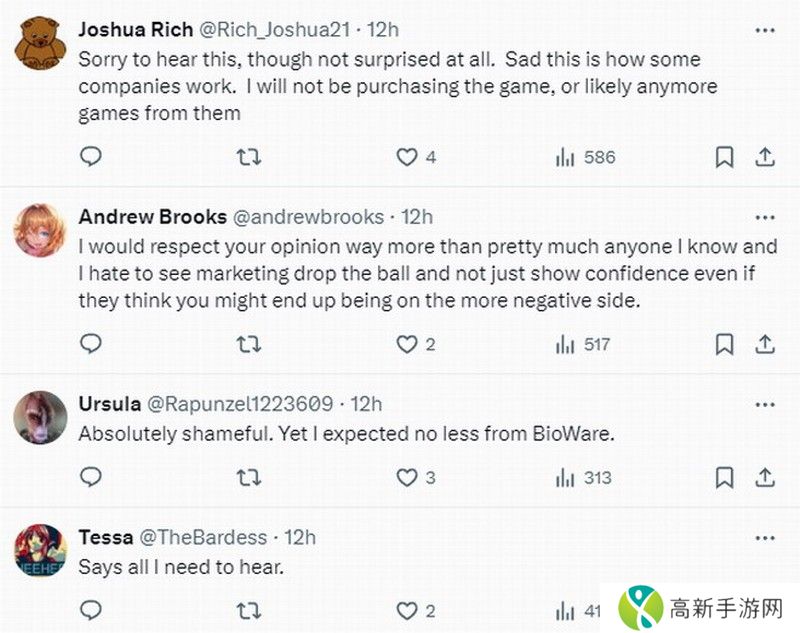800x633 pixels.
Task: Open more options on Joshua Rich's tweet
Action: coord(764,29)
